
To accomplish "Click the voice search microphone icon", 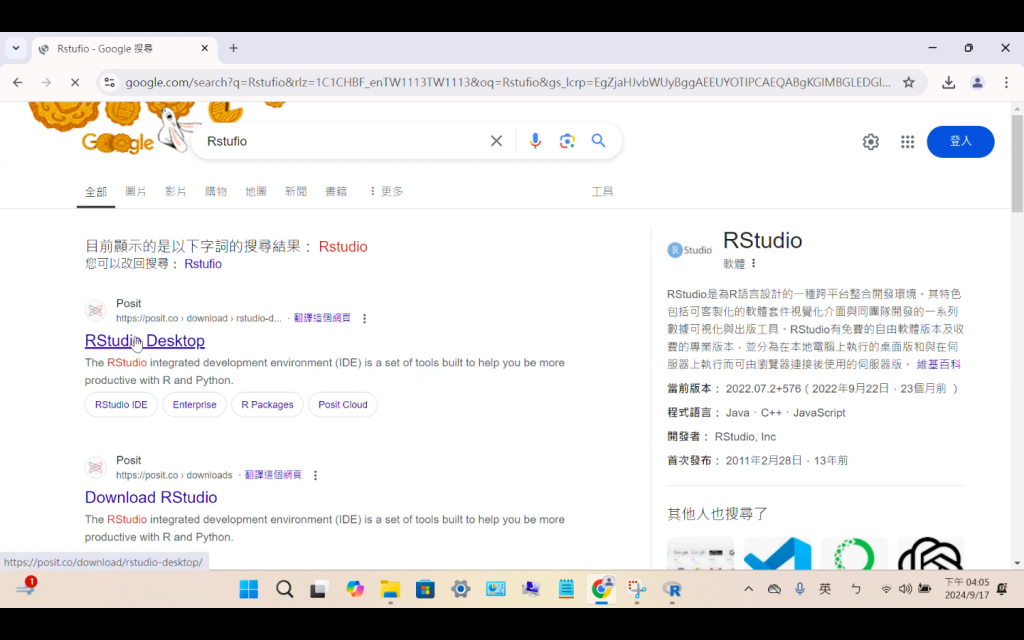I will coord(535,141).
